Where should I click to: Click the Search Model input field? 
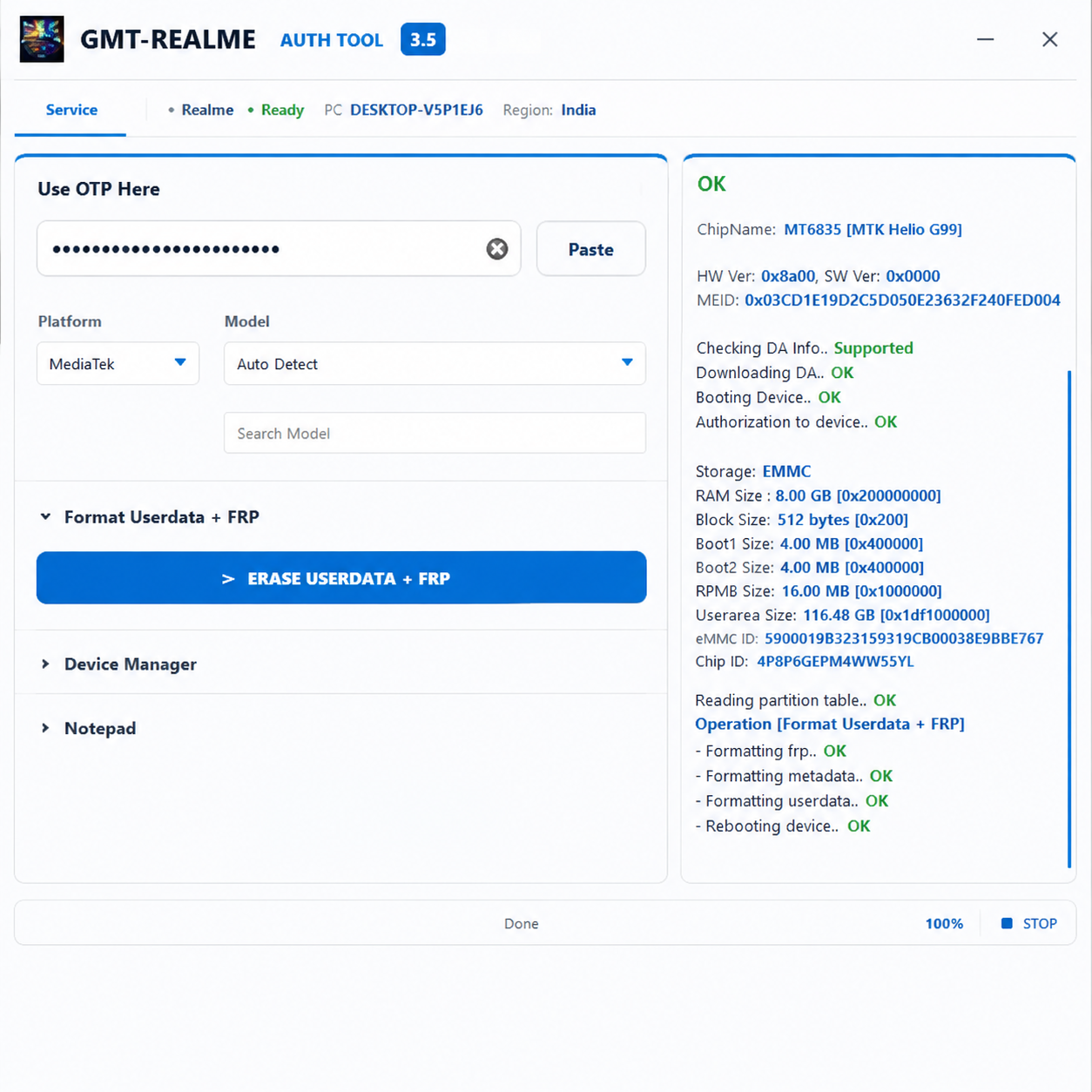click(x=435, y=433)
